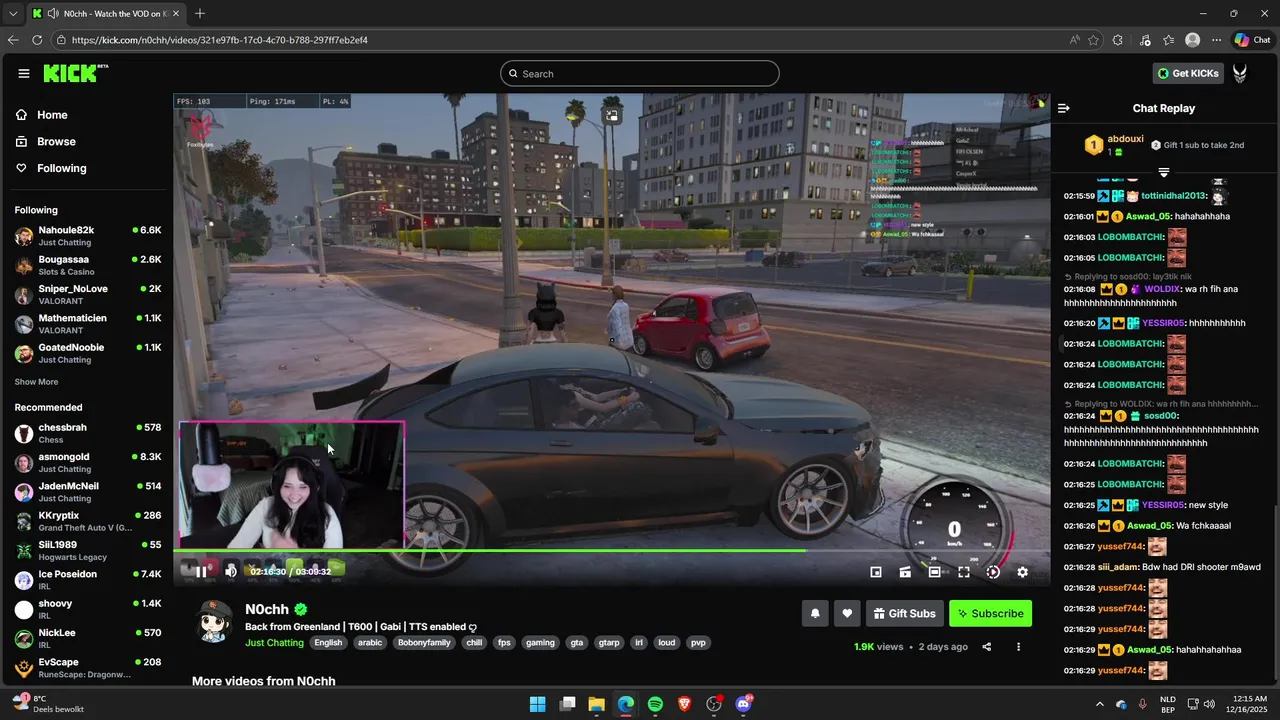Image resolution: width=1280 pixels, height=720 pixels.
Task: Seek on the green video progress bar
Action: coord(612,550)
